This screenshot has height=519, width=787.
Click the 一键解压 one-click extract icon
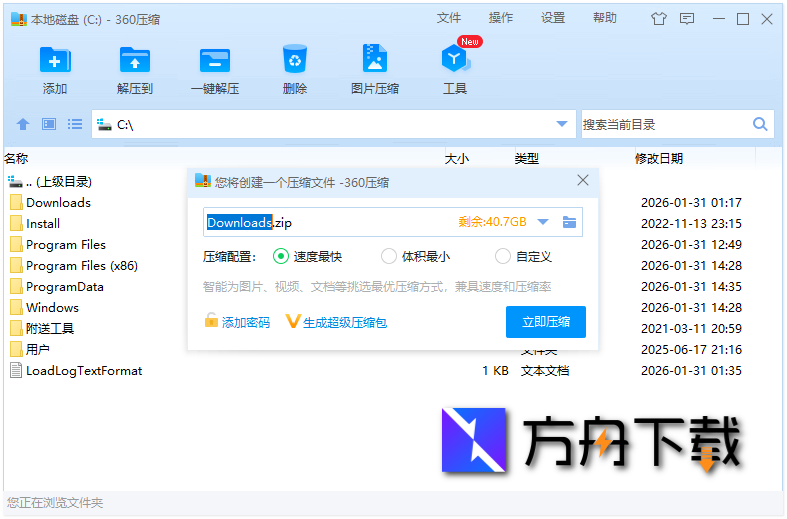click(215, 60)
